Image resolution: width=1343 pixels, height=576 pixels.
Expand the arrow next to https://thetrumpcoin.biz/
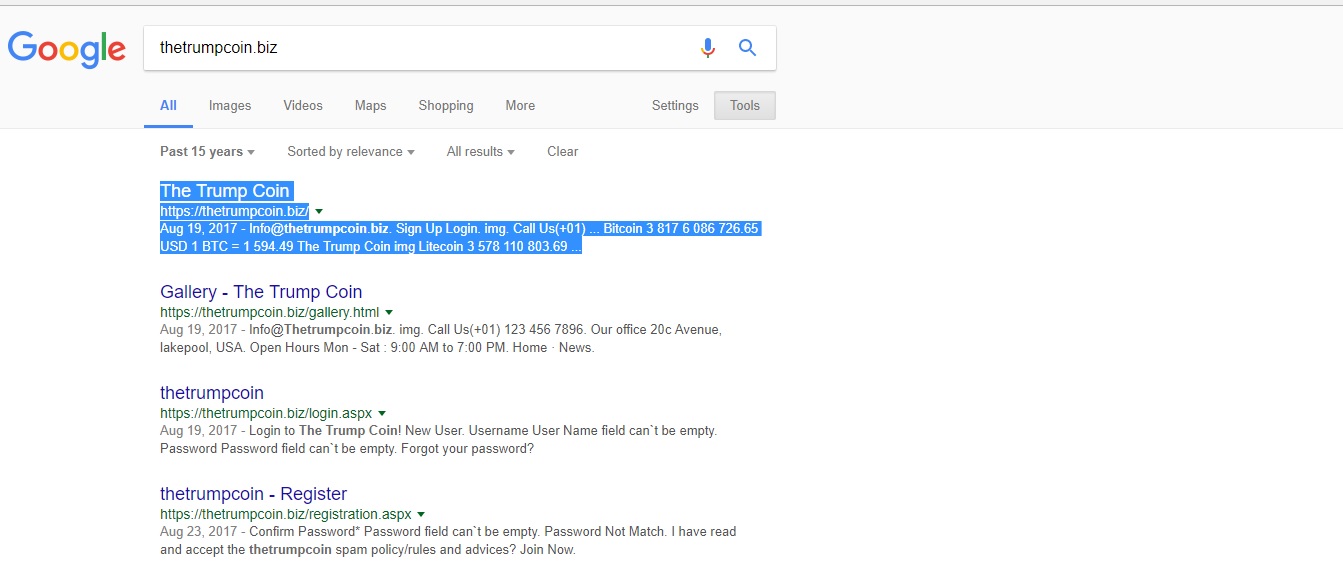(319, 211)
